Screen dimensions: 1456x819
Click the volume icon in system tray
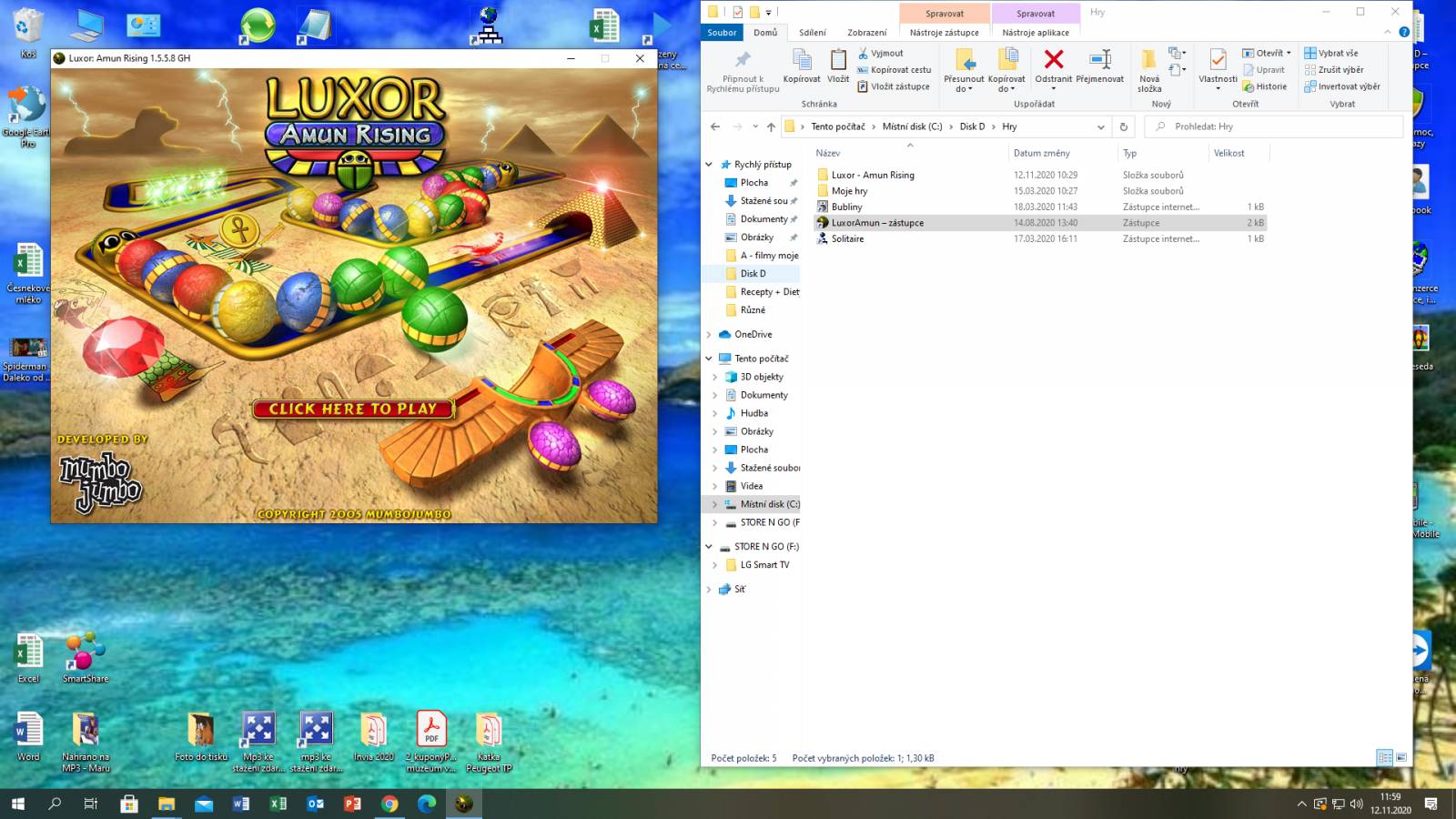tap(1356, 804)
